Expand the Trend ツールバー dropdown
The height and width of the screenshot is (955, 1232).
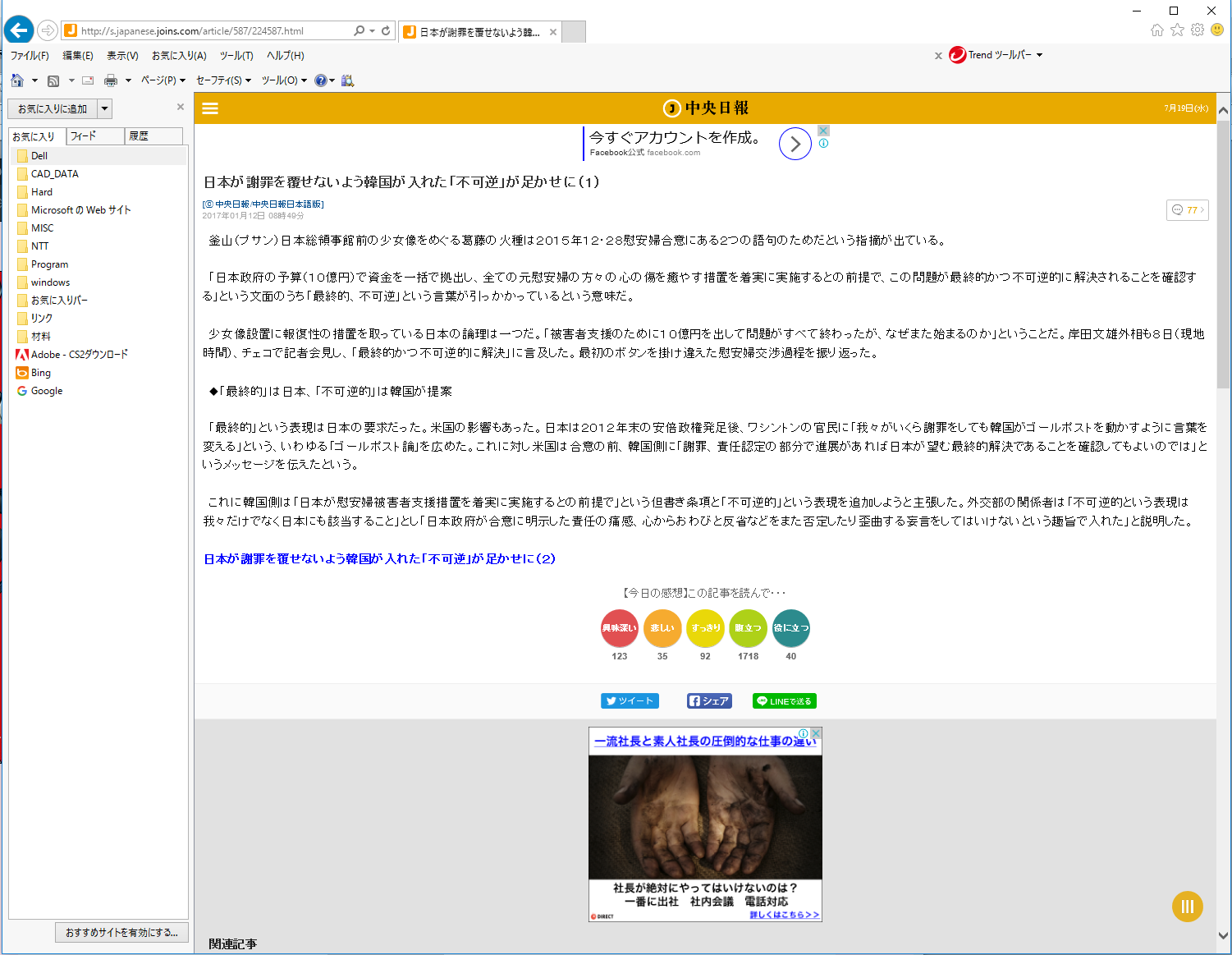point(1039,55)
